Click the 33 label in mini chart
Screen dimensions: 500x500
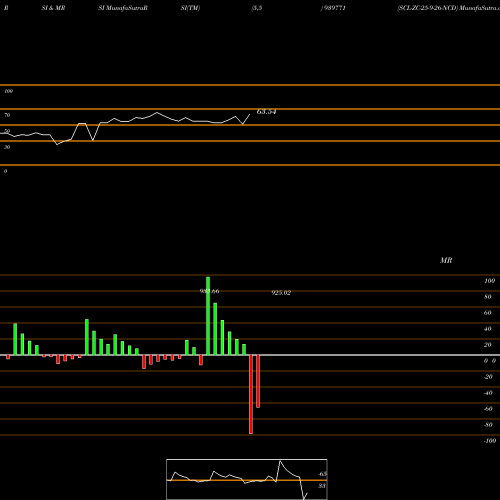[322, 486]
